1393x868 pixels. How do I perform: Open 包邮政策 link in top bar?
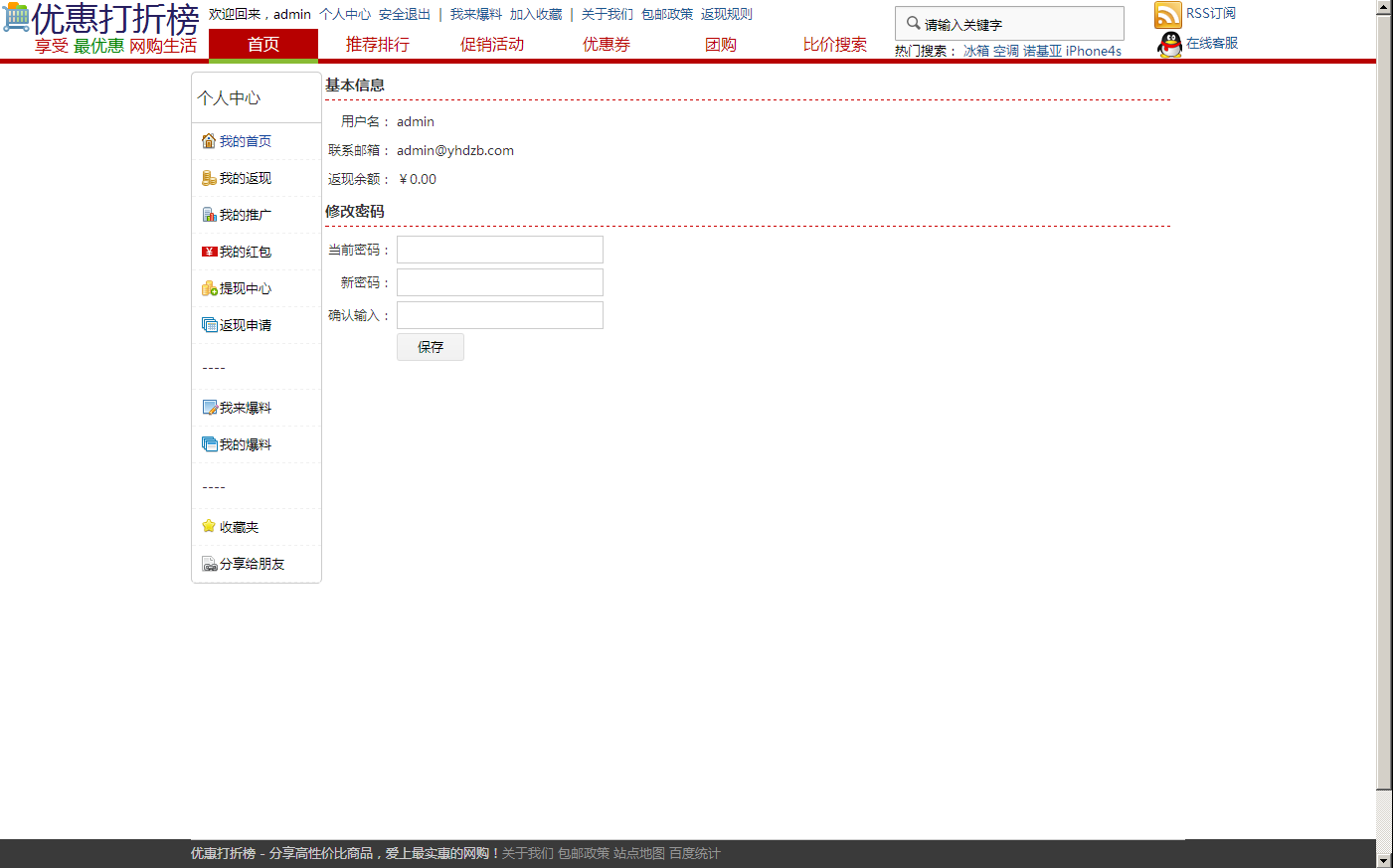(x=667, y=14)
